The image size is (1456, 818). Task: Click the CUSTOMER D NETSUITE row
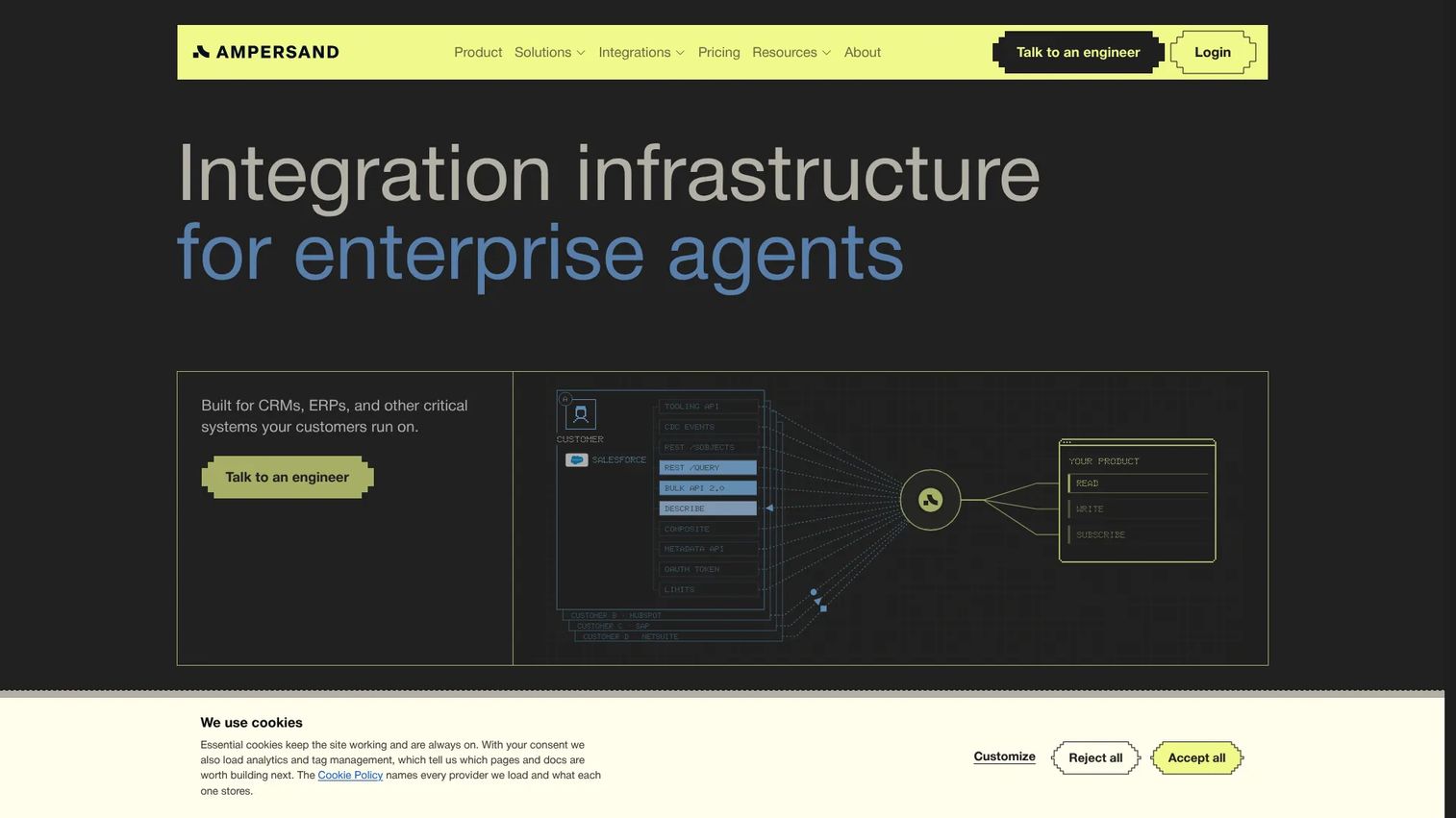tap(630, 636)
